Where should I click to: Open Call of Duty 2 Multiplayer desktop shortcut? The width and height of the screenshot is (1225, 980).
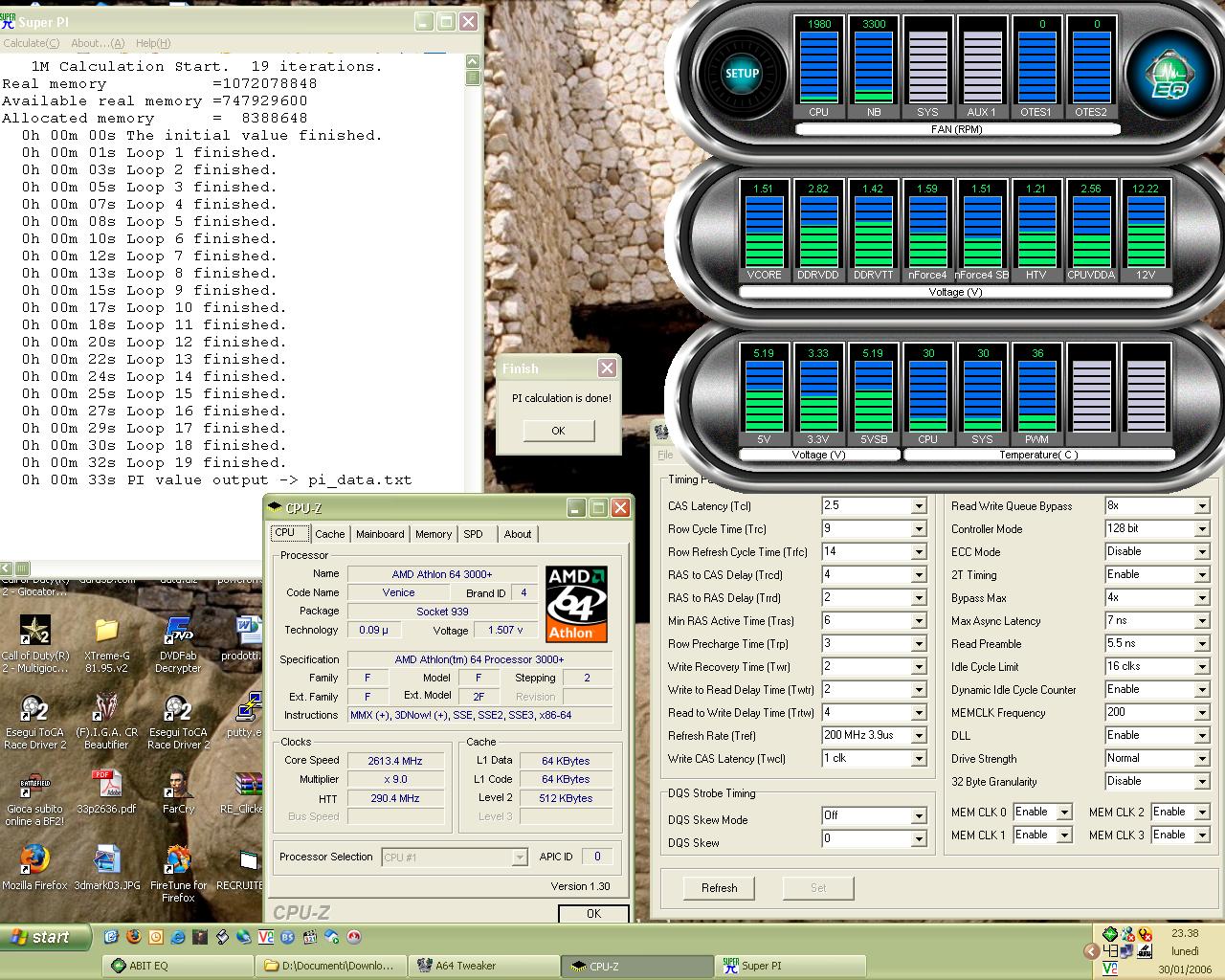[x=35, y=645]
